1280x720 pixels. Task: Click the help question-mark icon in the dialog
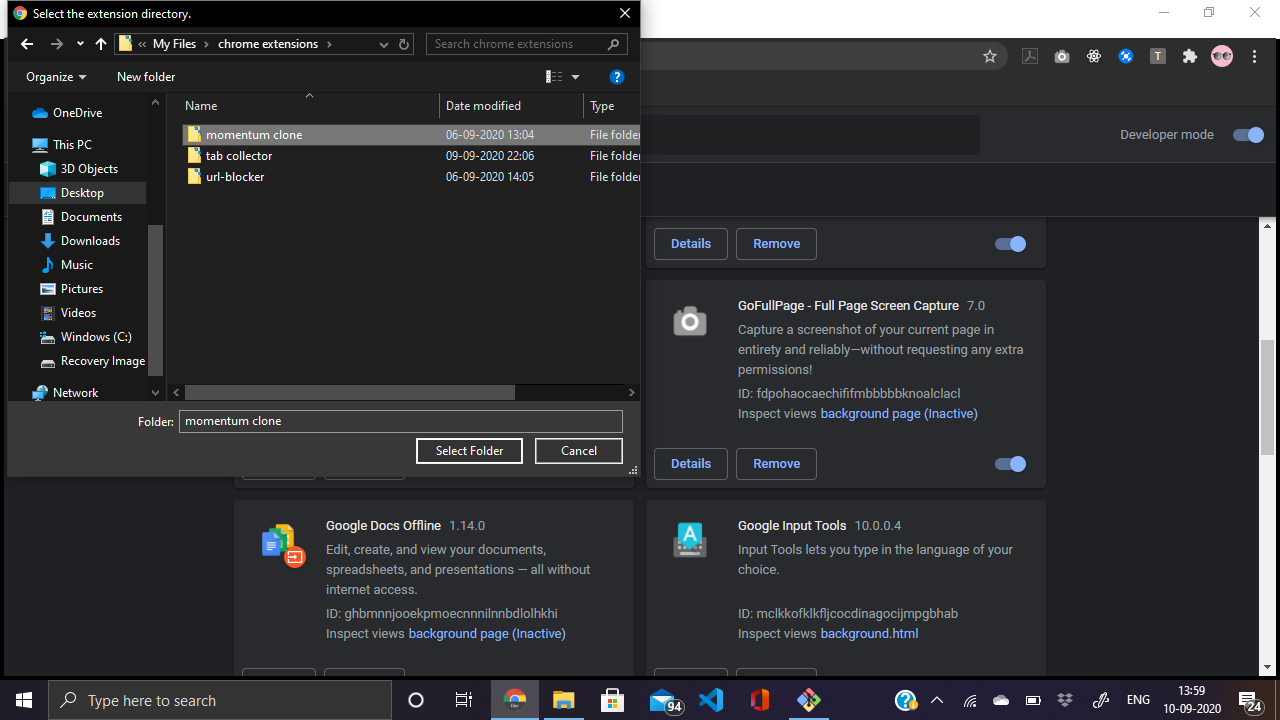[617, 77]
